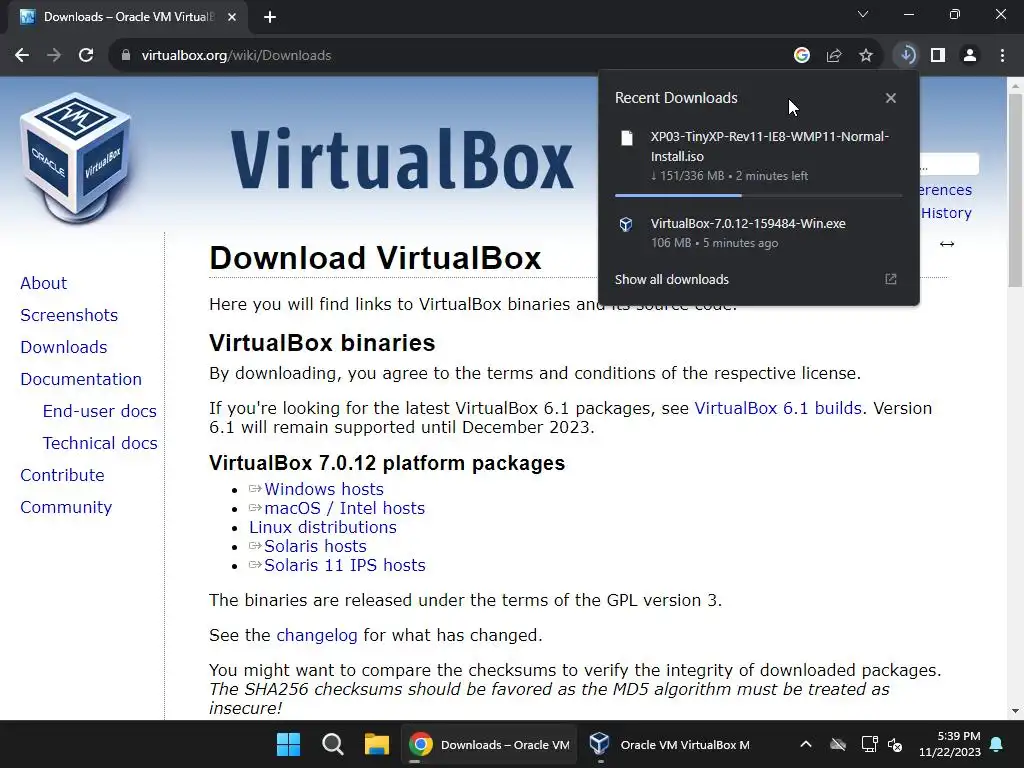This screenshot has width=1024, height=768.
Task: Download macOS / Intel hosts package
Action: click(x=344, y=508)
